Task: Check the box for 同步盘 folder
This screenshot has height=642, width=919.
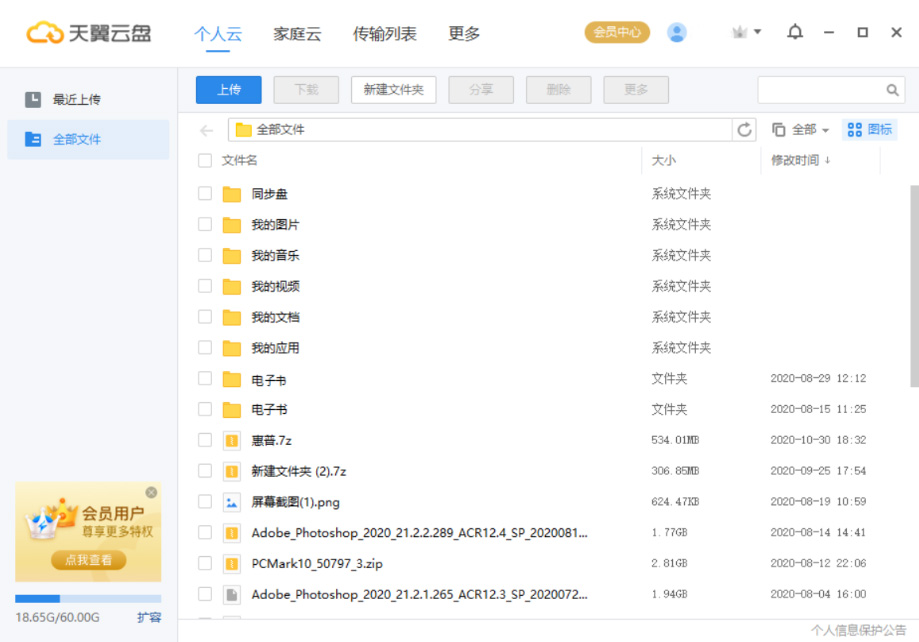Action: point(205,194)
